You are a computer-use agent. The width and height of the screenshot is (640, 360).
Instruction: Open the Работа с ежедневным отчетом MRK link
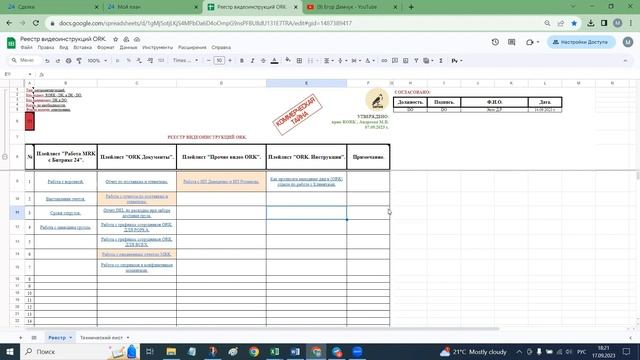click(136, 254)
